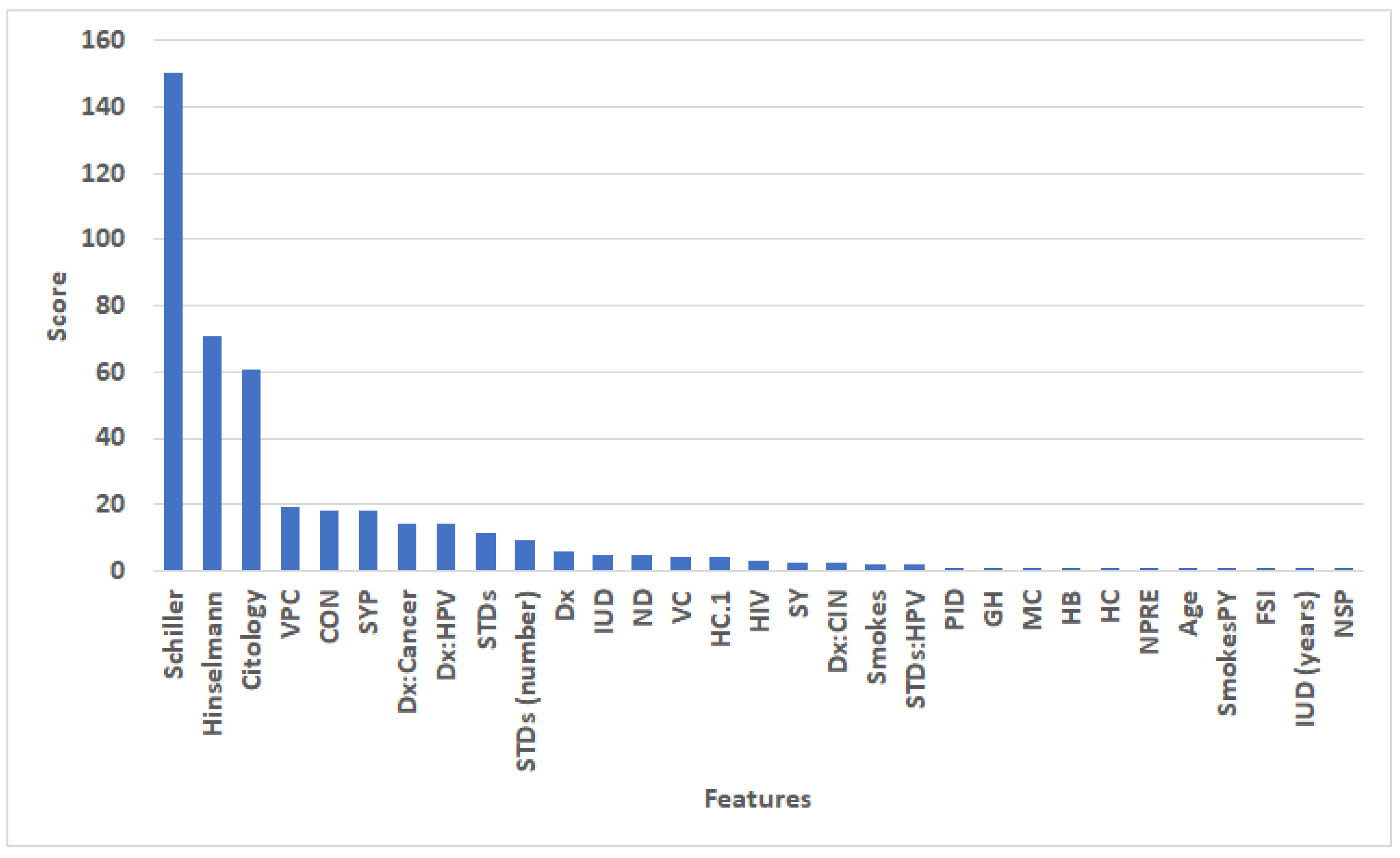This screenshot has width=1400, height=858.
Task: Click the Schiller bar in chart
Action: (x=173, y=321)
